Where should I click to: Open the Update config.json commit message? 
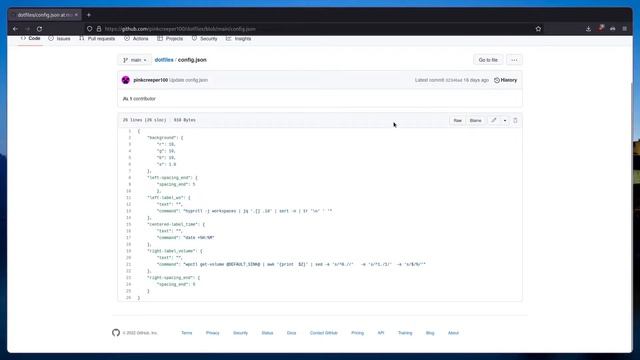tap(189, 80)
